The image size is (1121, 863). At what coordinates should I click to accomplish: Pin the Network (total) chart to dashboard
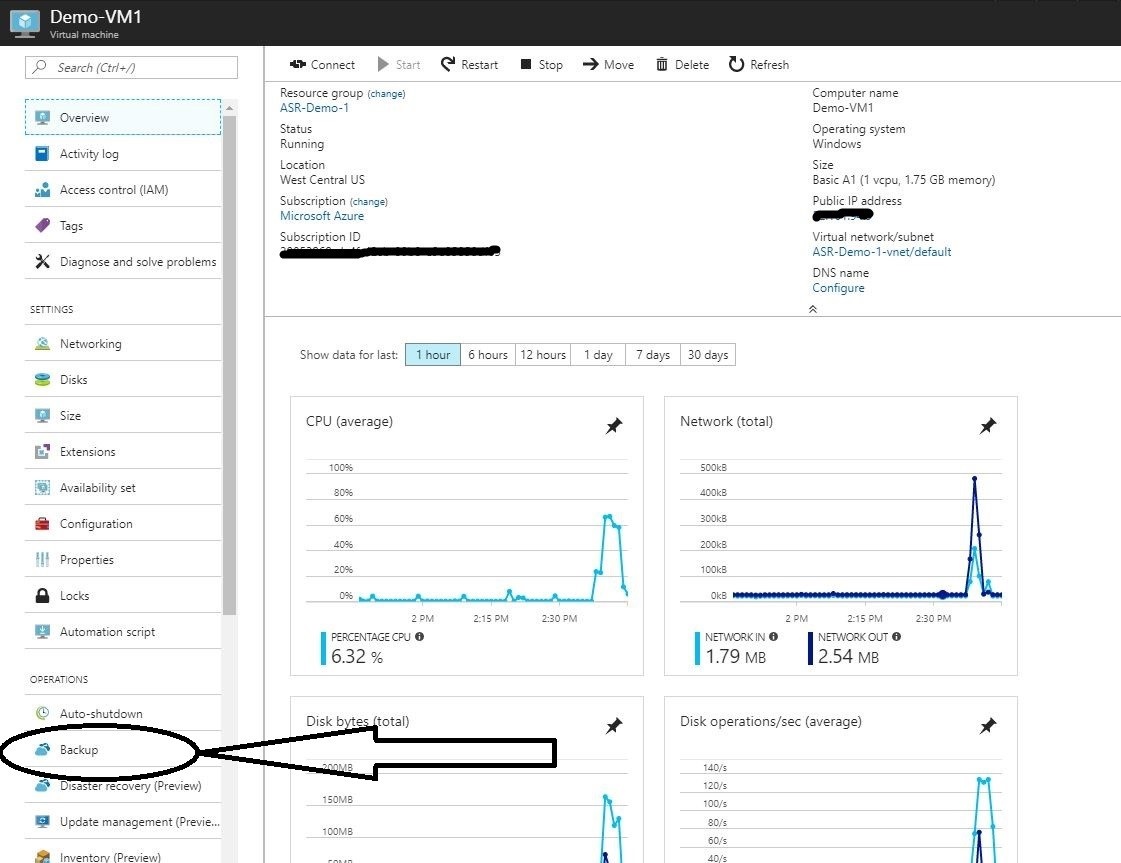[x=987, y=425]
